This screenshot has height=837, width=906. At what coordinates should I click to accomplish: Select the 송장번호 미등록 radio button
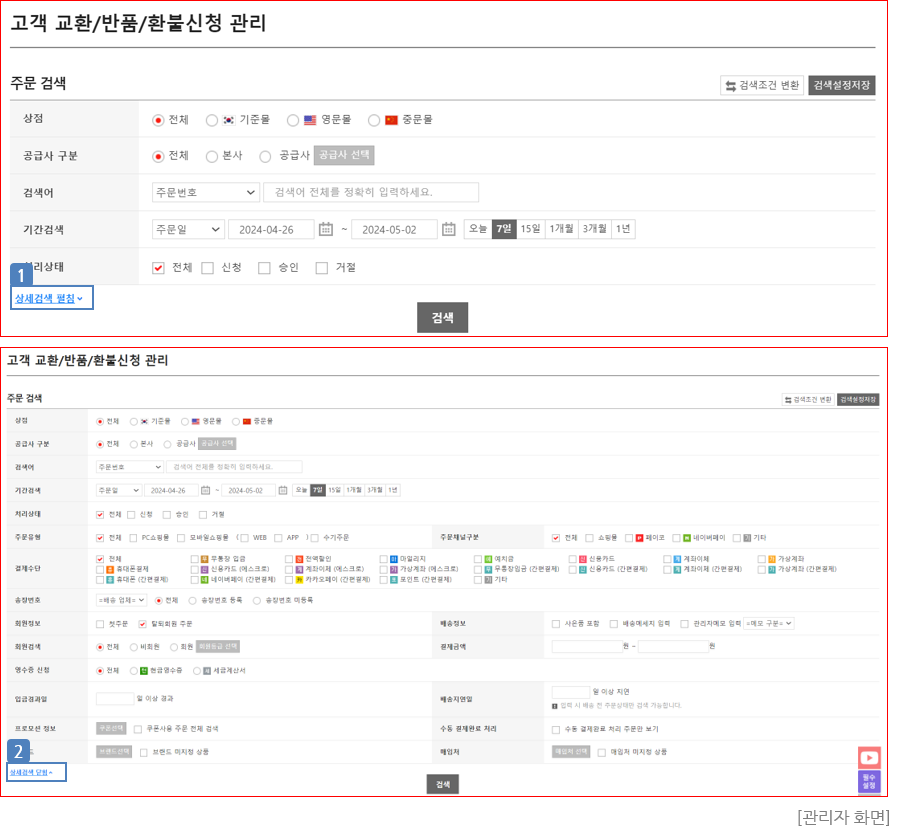(x=257, y=600)
